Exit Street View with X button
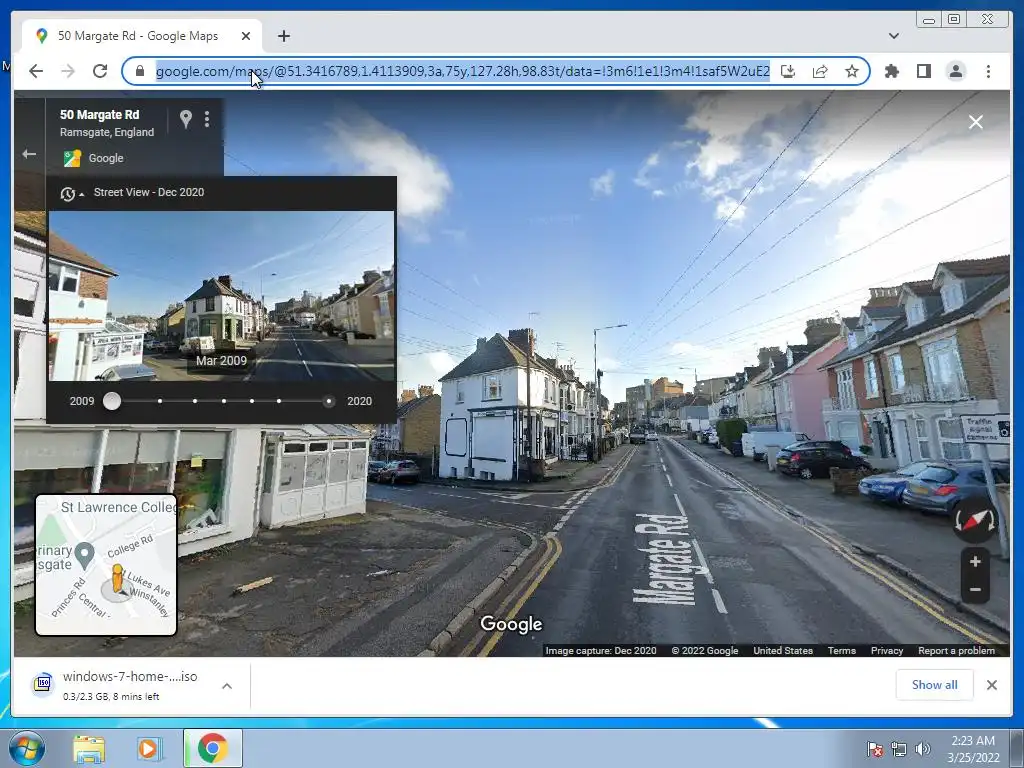Image resolution: width=1024 pixels, height=768 pixels. coord(976,122)
